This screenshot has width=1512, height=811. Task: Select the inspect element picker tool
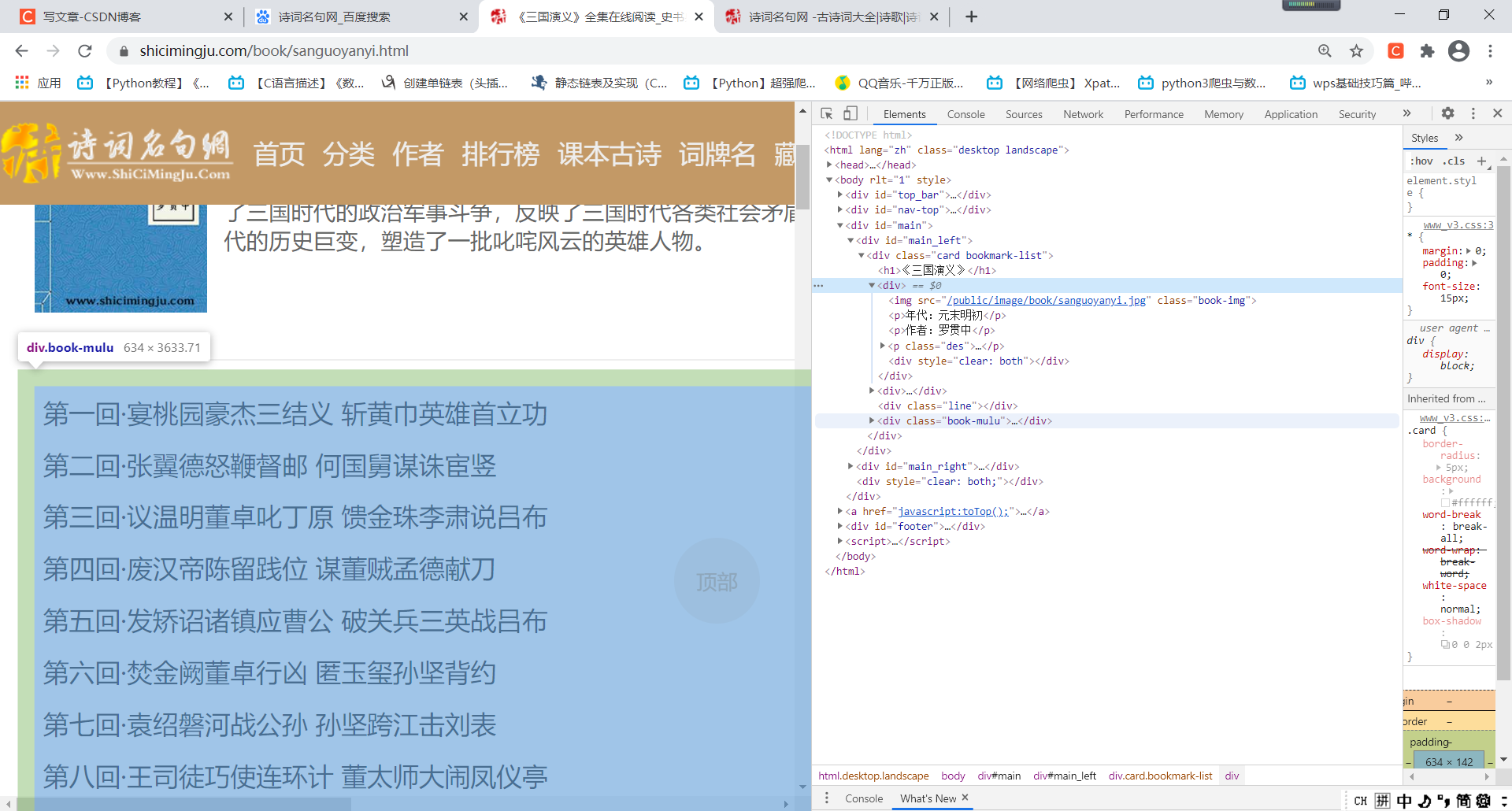point(826,113)
